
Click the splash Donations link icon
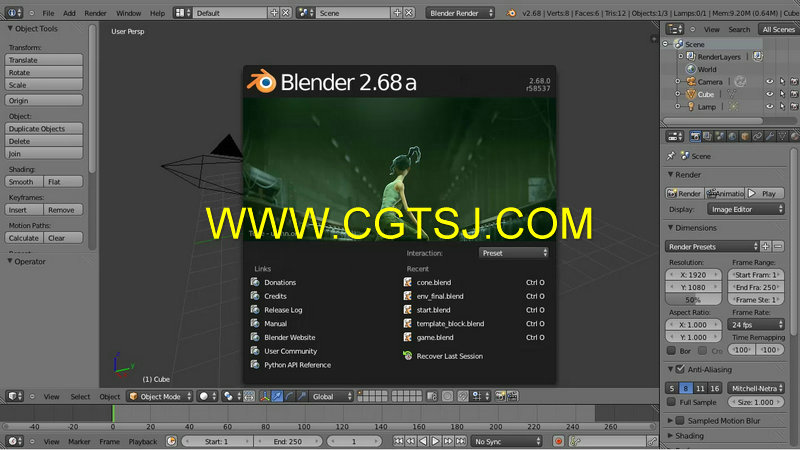click(255, 282)
